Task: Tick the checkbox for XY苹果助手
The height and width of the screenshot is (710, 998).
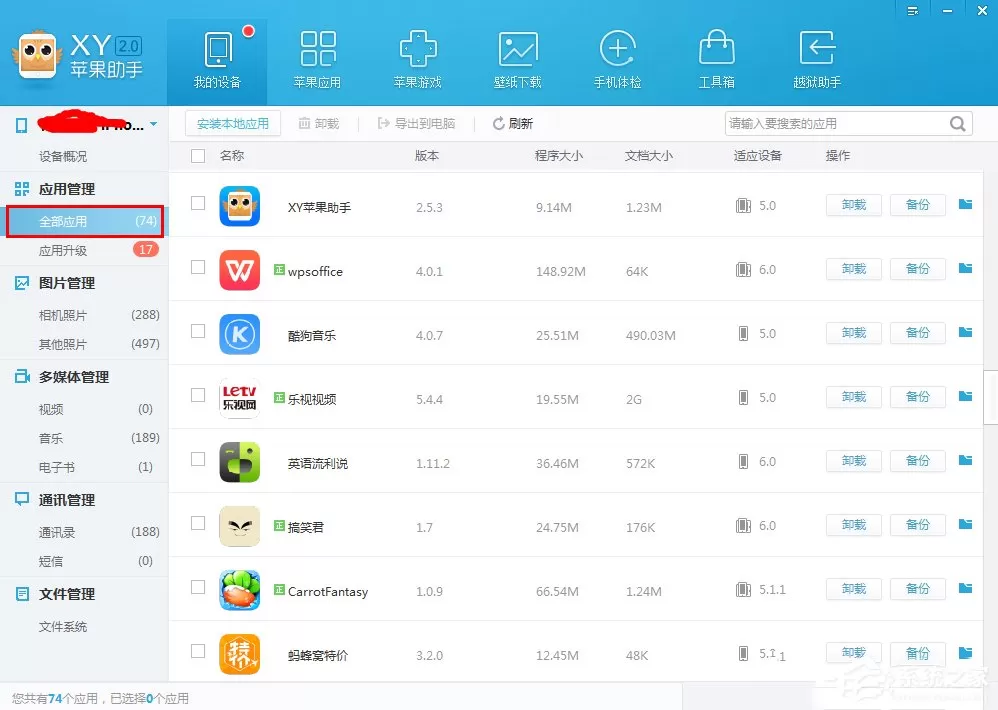Action: pos(198,203)
